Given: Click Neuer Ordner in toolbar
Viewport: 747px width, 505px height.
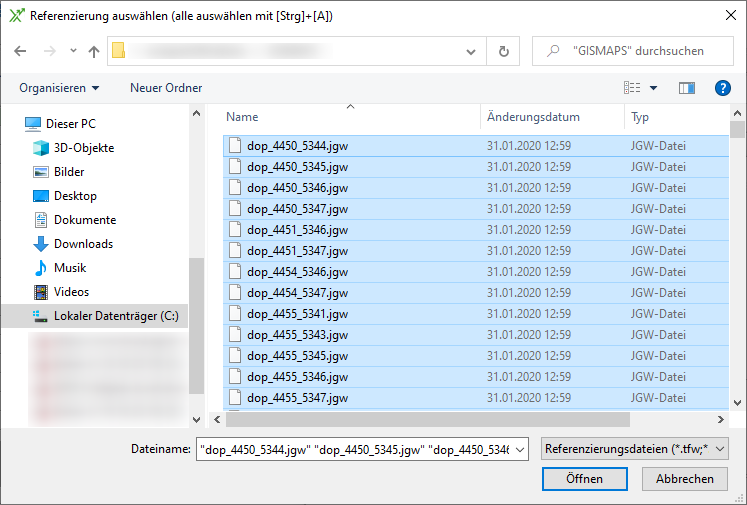Looking at the screenshot, I should 166,88.
